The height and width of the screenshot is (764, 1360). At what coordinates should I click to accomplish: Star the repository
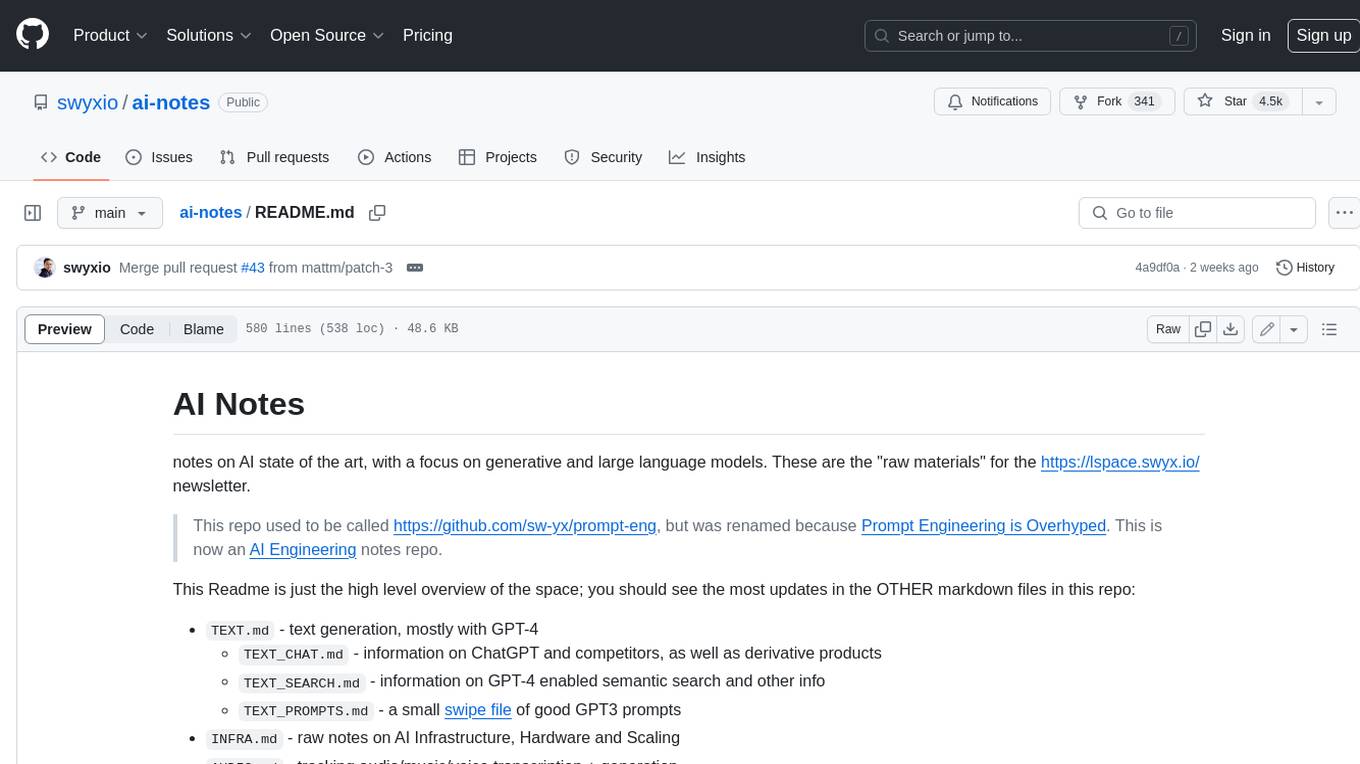[1242, 102]
